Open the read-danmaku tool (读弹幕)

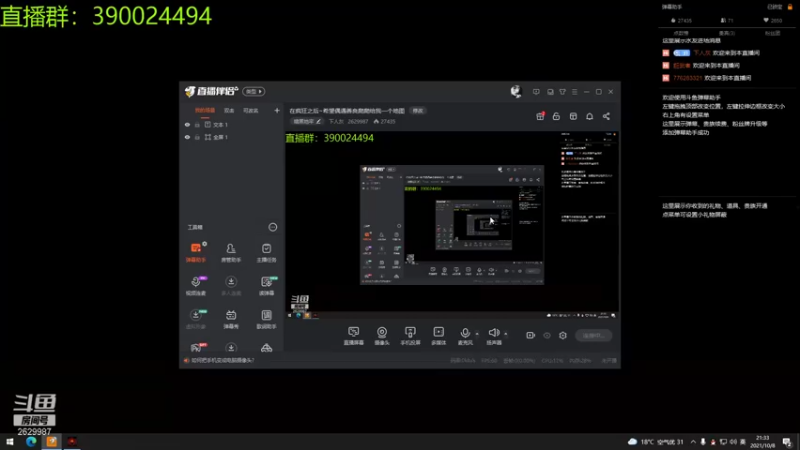point(266,286)
